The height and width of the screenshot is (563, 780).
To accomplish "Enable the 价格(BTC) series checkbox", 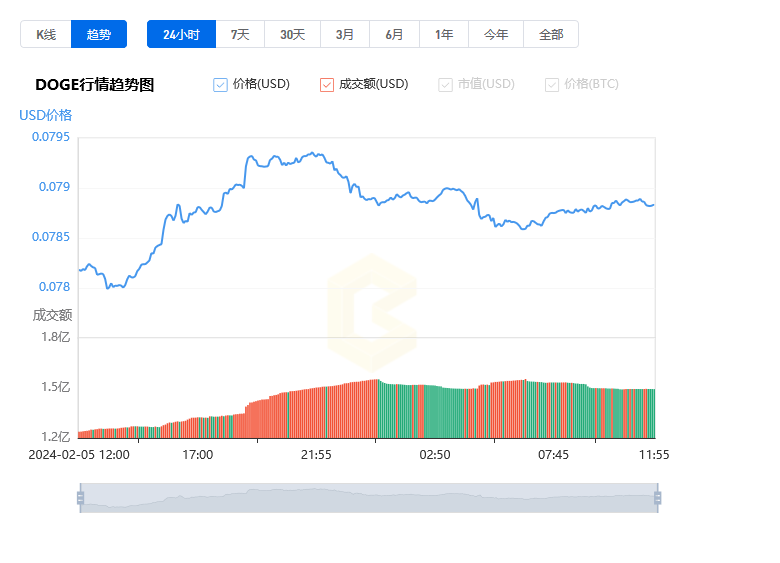I will [552, 85].
